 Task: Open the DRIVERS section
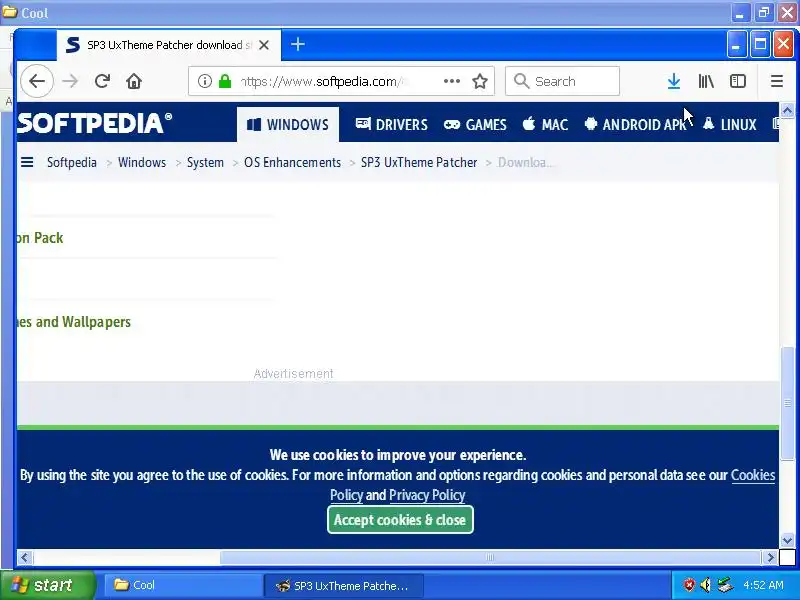[x=391, y=124]
